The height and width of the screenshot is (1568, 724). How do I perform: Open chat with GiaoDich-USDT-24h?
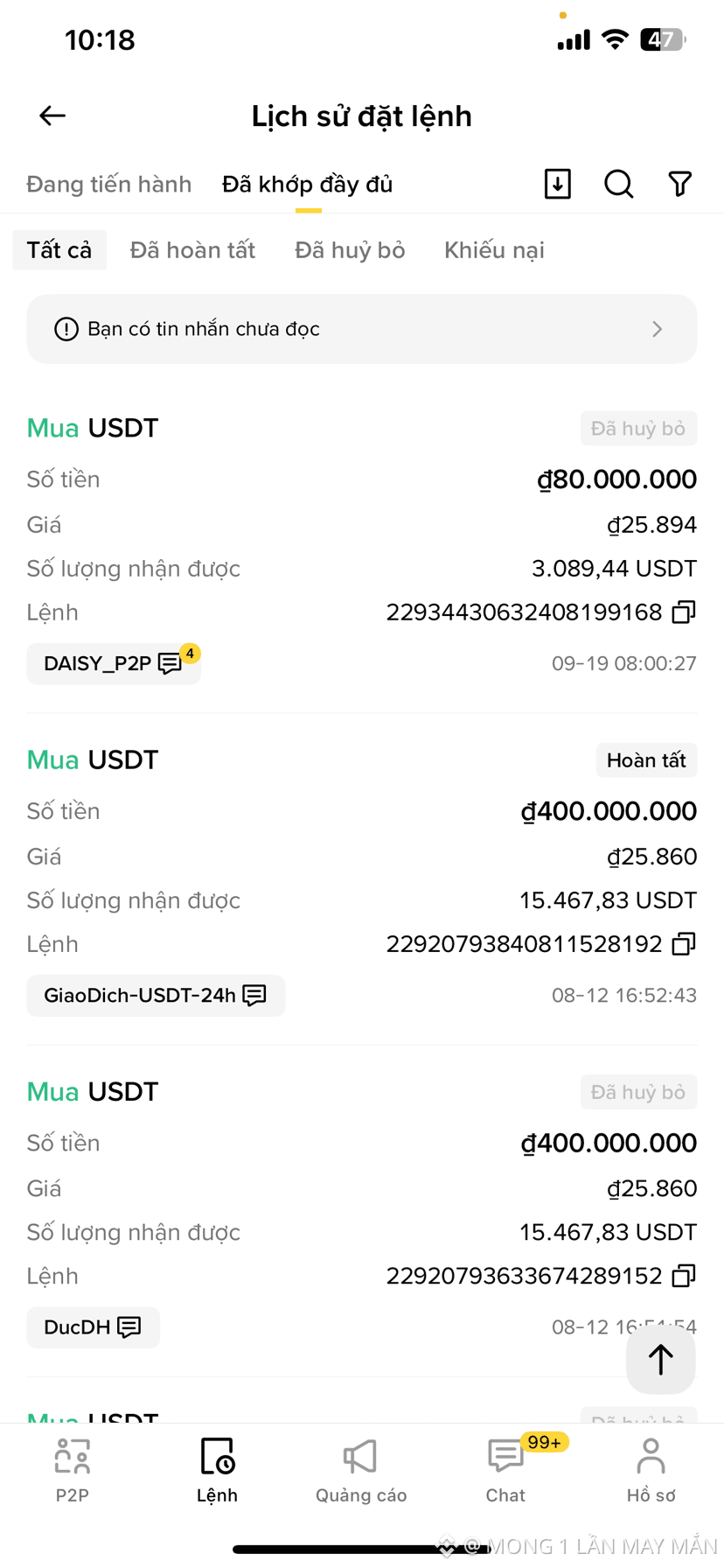pyautogui.click(x=156, y=996)
